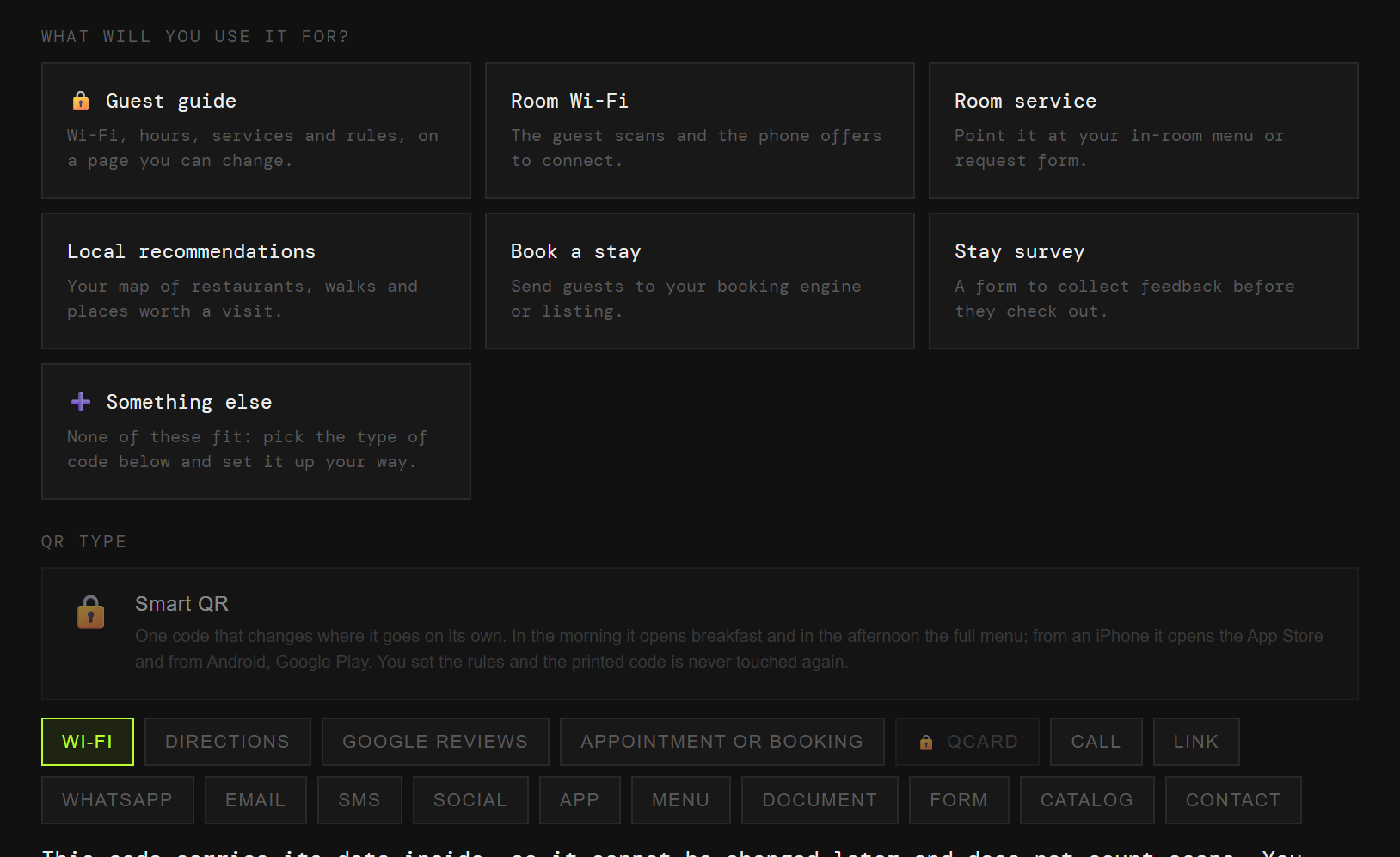Select the DIRECTIONS QR type
1400x857 pixels.
pos(228,742)
